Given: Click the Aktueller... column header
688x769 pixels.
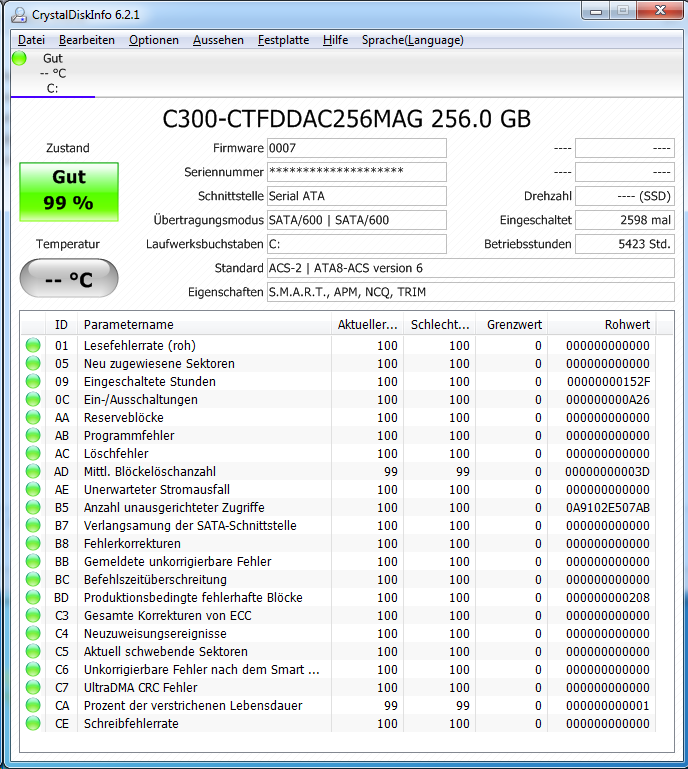Looking at the screenshot, I should click(367, 325).
